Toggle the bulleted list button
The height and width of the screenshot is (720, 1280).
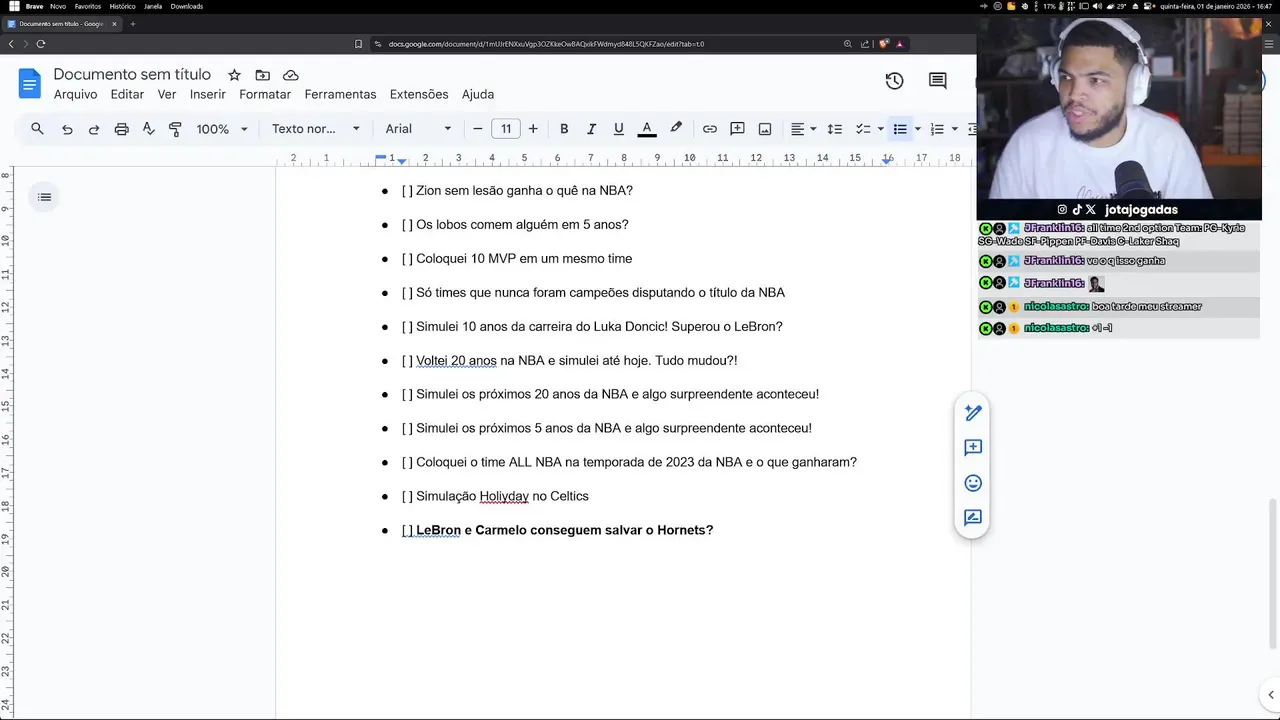coord(900,129)
